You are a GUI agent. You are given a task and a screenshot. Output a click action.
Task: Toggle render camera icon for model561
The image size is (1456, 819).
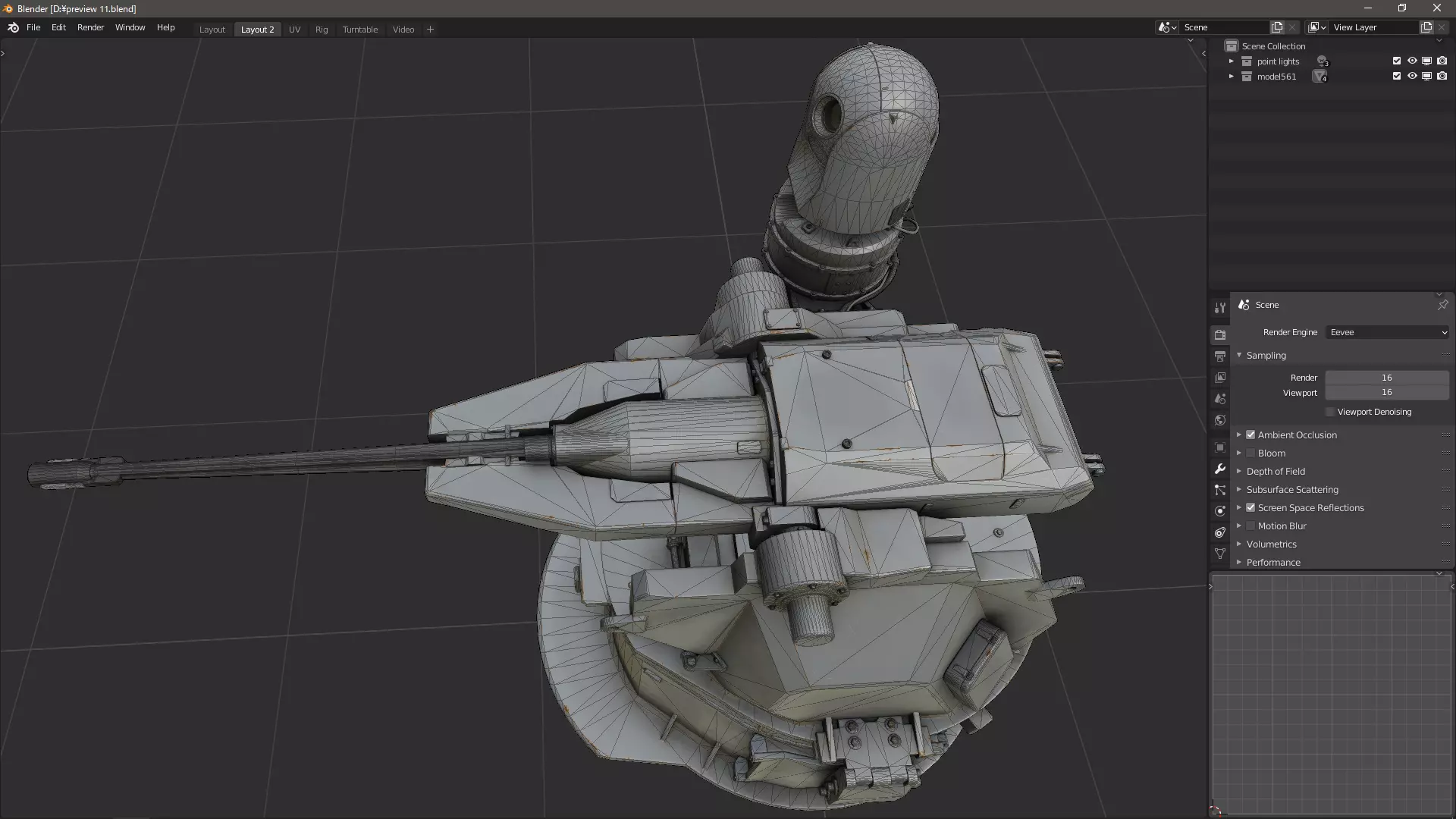pyautogui.click(x=1442, y=76)
